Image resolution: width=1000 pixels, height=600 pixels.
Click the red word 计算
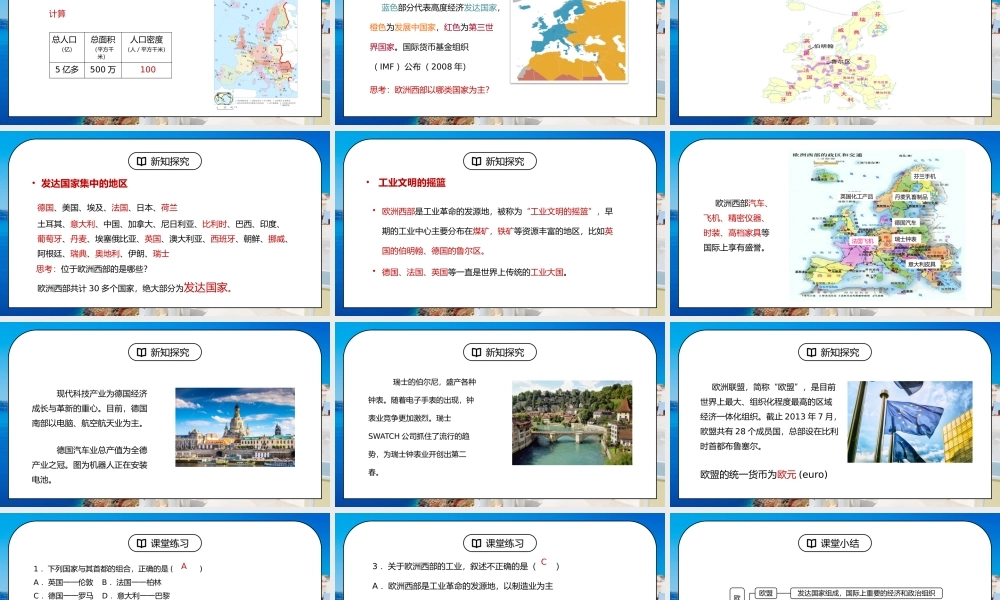(57, 13)
